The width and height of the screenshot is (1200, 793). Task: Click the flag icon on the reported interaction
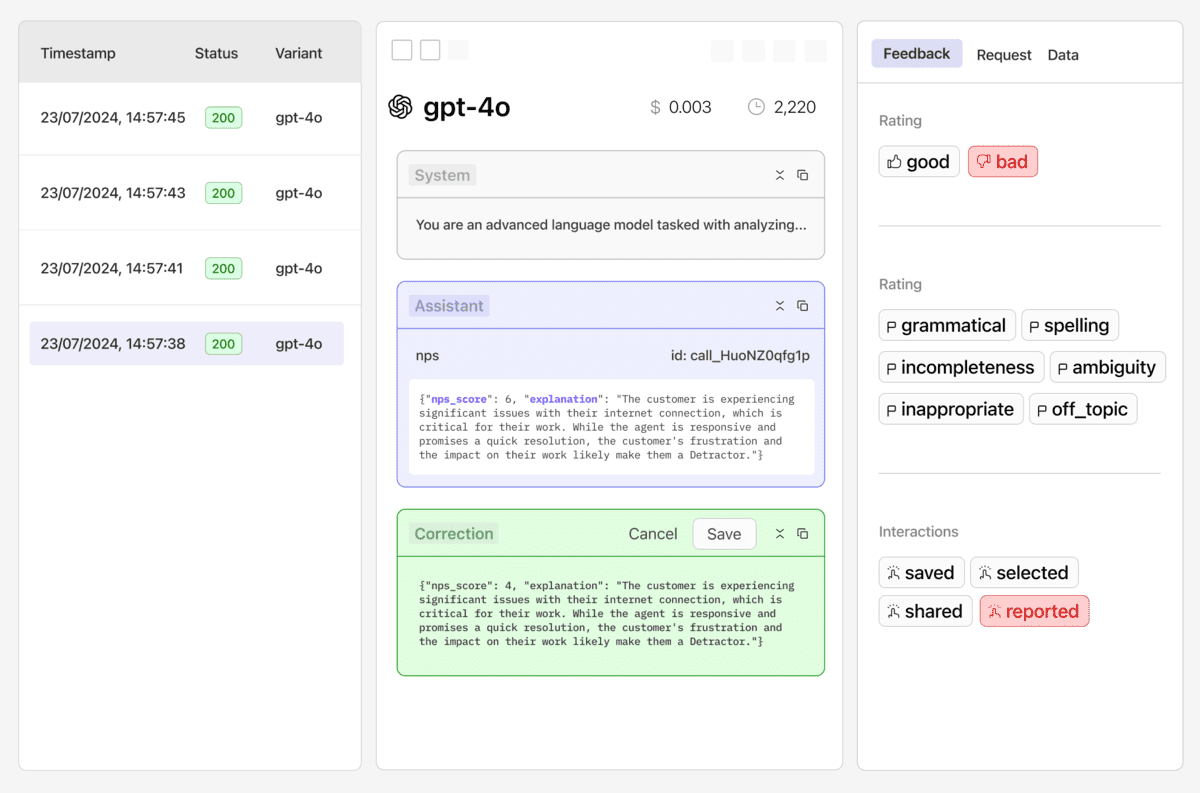click(x=993, y=611)
